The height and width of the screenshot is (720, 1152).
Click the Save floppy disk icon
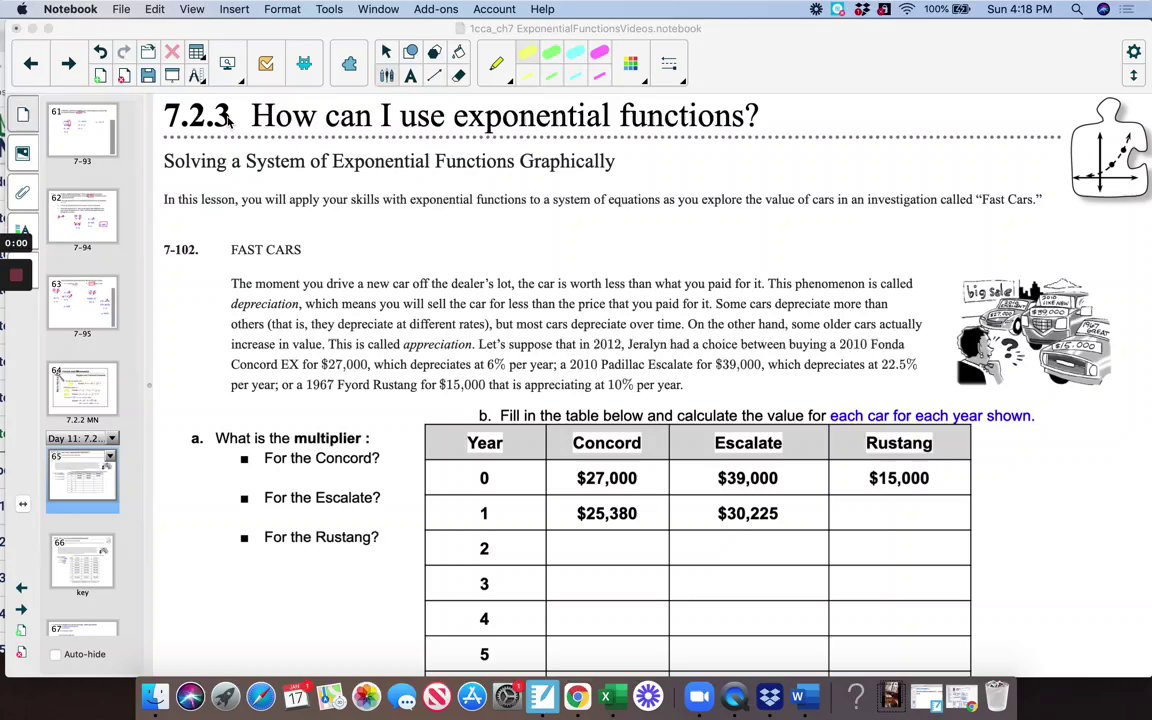click(x=148, y=75)
